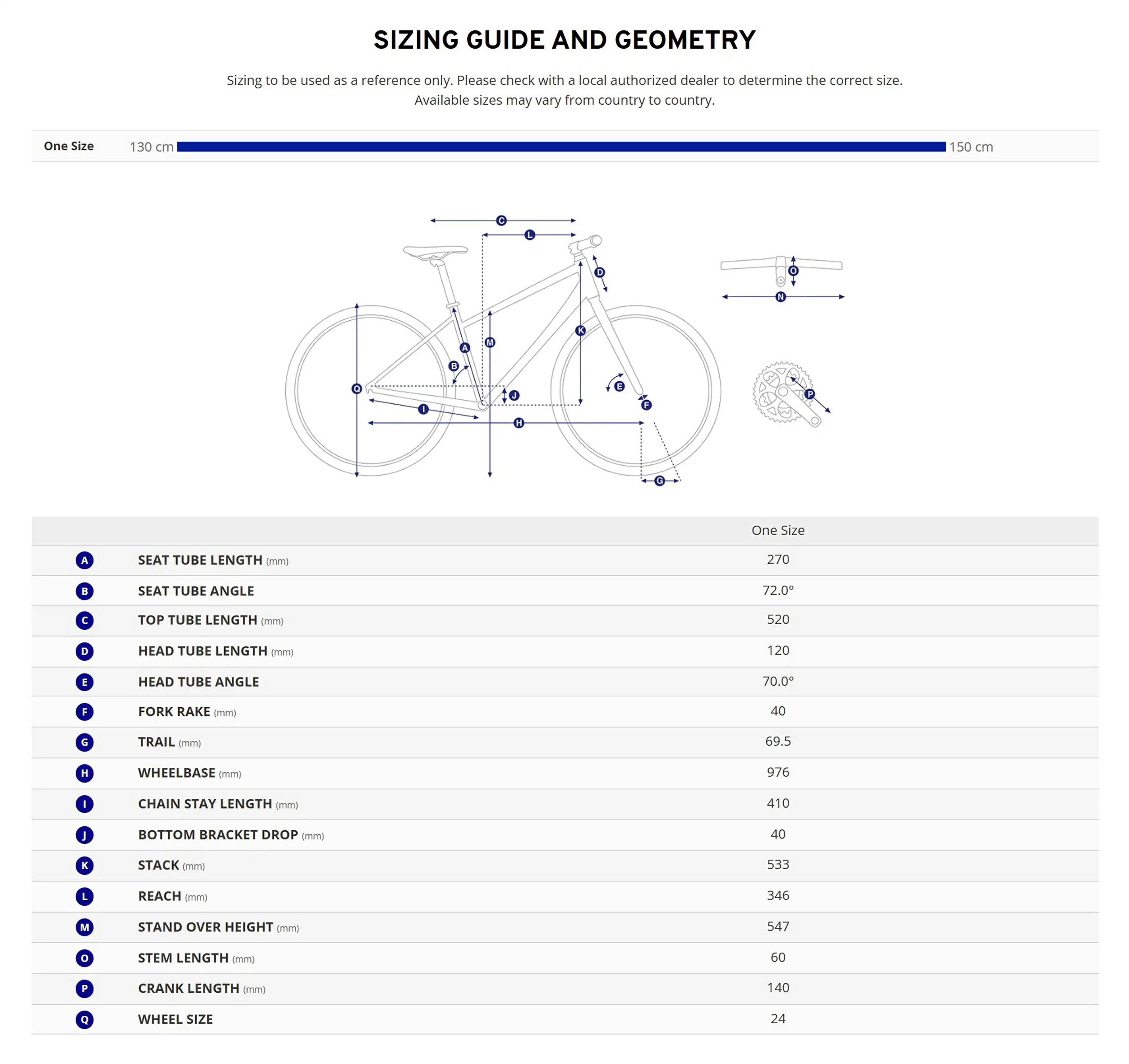Click the N marker under the handlebar drawing
This screenshot has width=1129, height=1064.
pyautogui.click(x=780, y=296)
